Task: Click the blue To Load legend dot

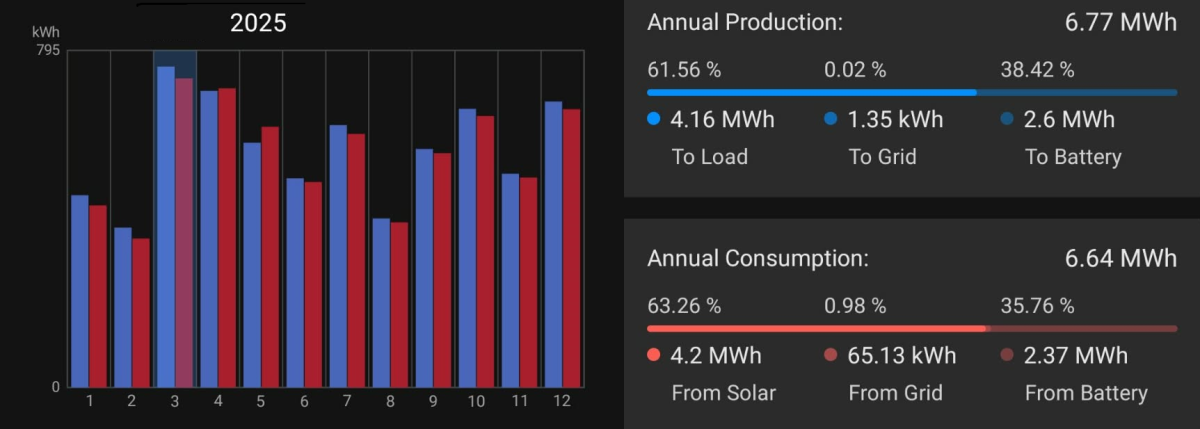Action: (x=655, y=120)
